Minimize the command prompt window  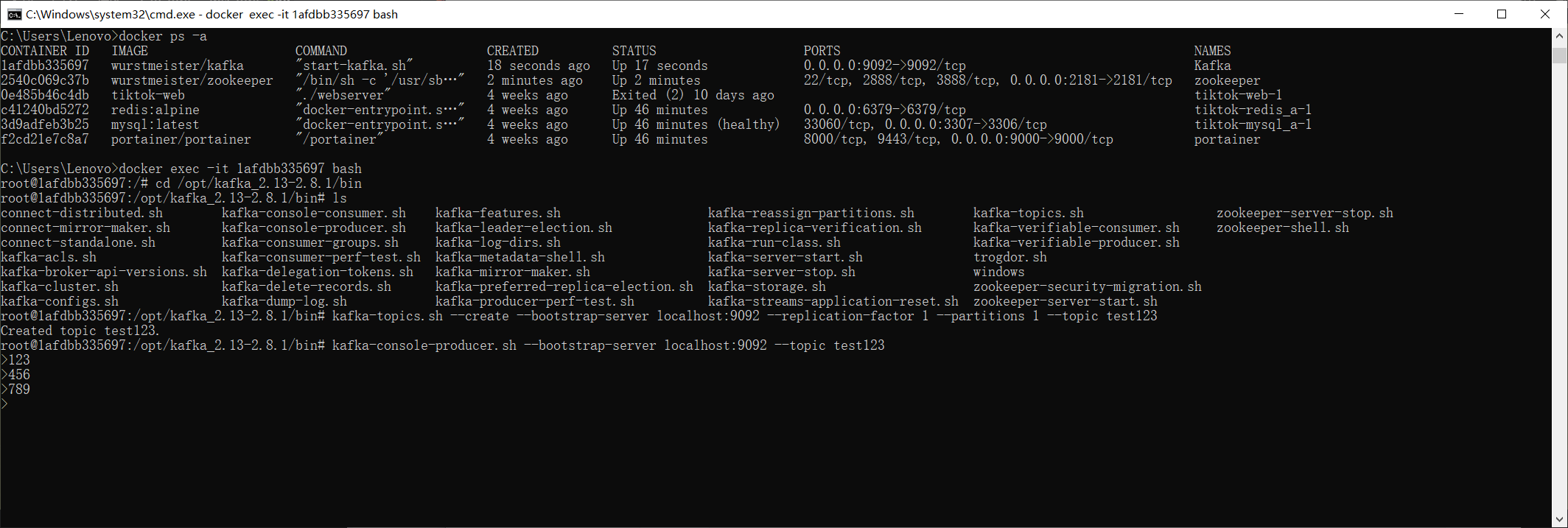(1459, 14)
